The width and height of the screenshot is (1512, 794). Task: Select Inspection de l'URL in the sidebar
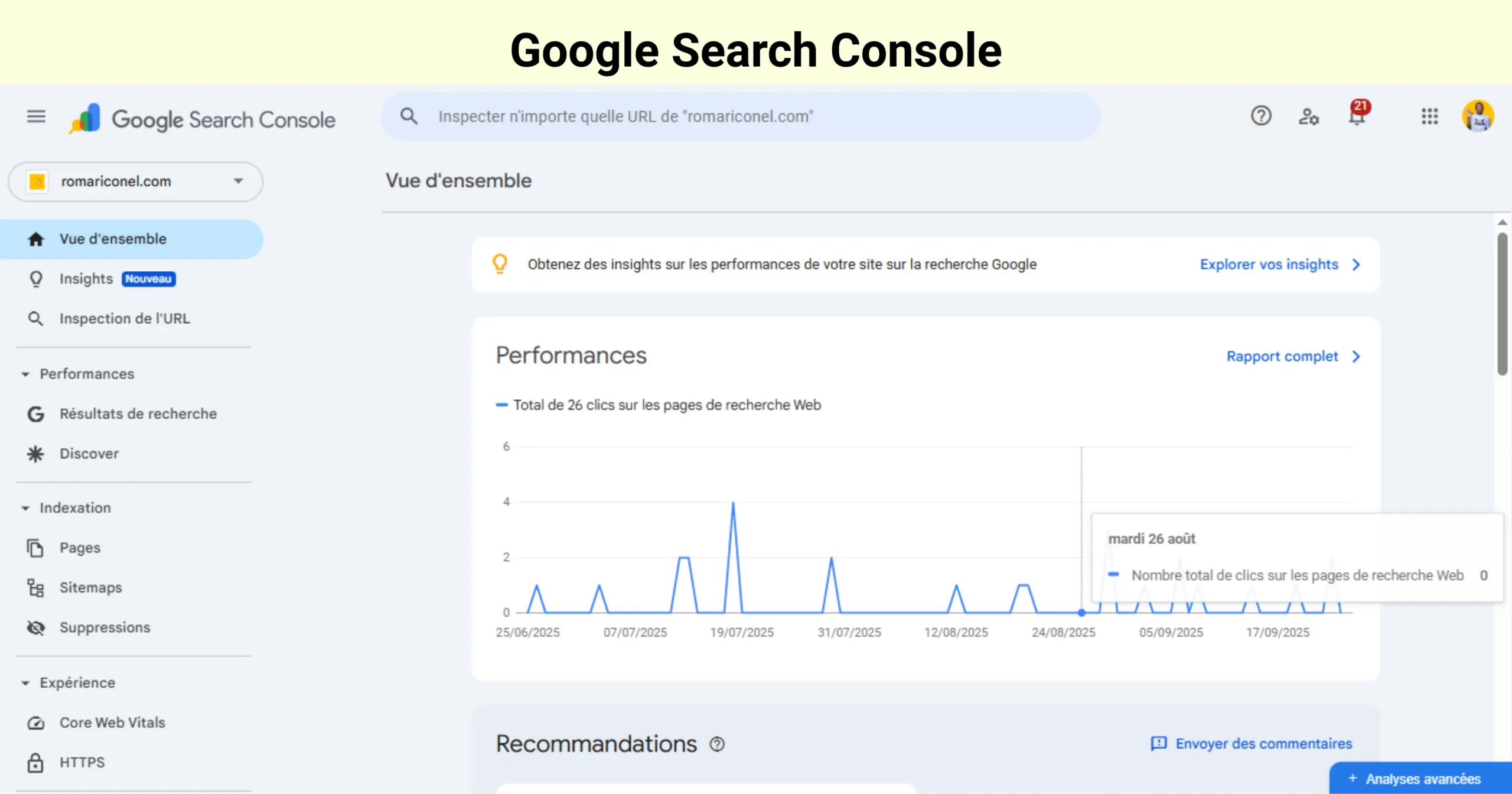tap(124, 318)
